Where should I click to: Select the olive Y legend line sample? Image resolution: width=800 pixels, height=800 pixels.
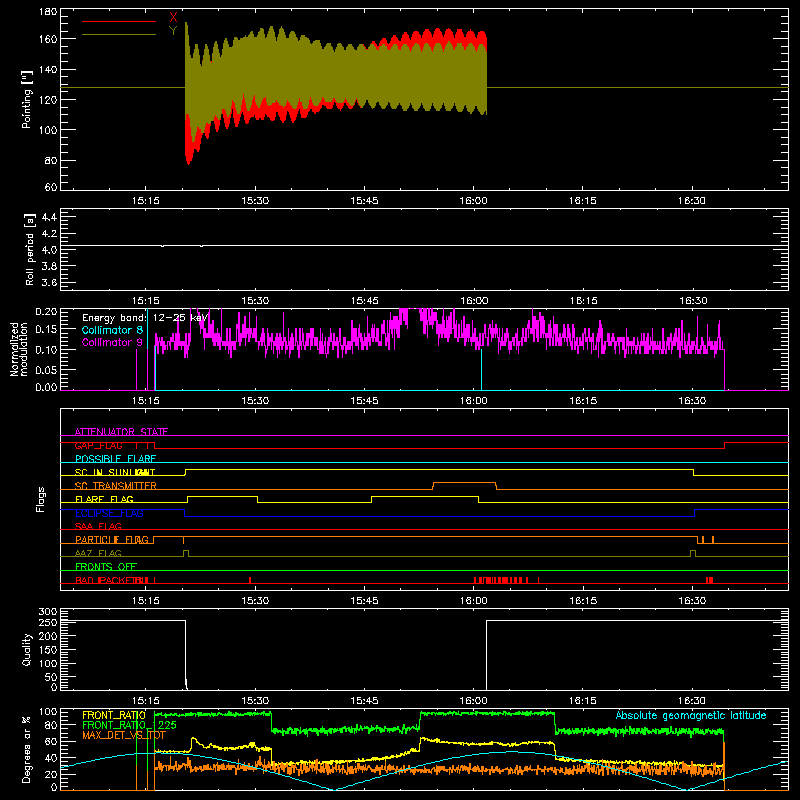click(x=119, y=34)
